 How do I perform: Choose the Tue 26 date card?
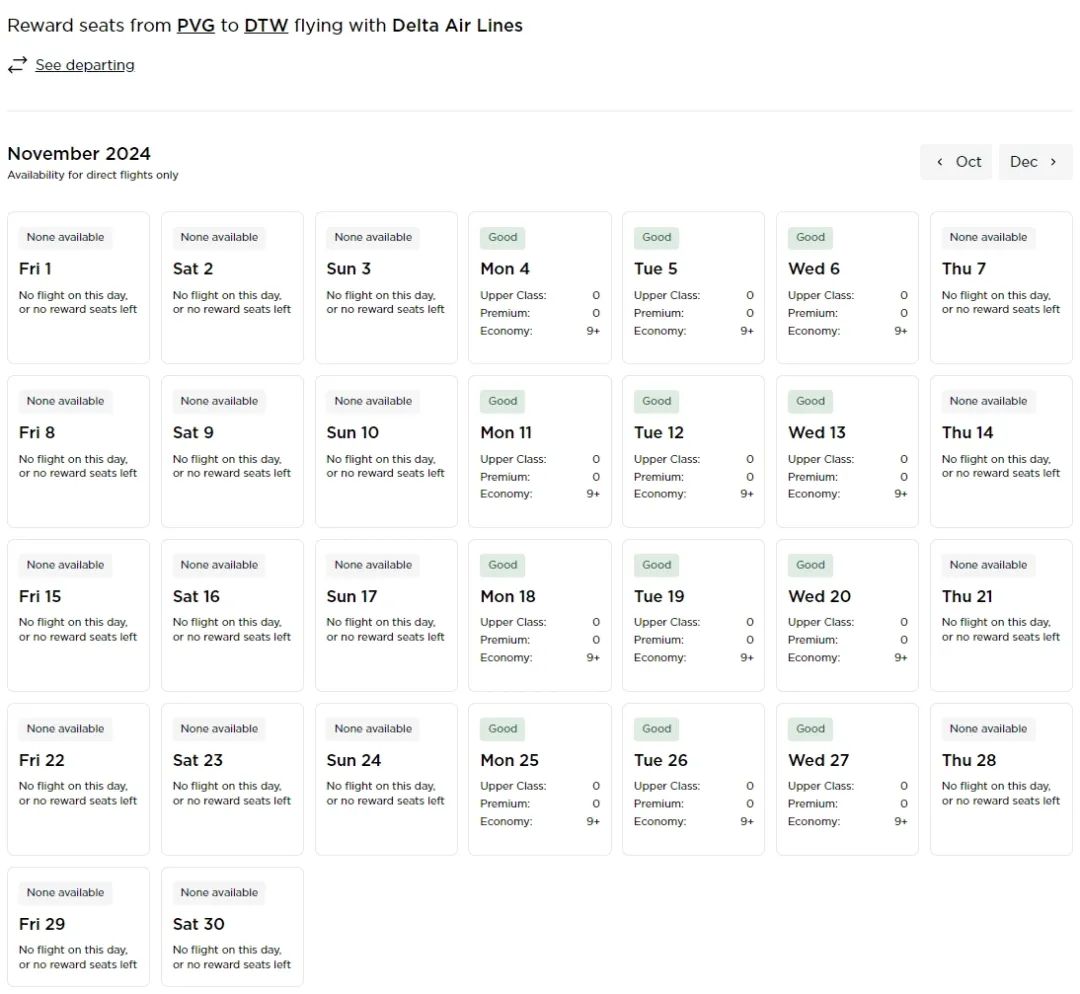click(693, 779)
